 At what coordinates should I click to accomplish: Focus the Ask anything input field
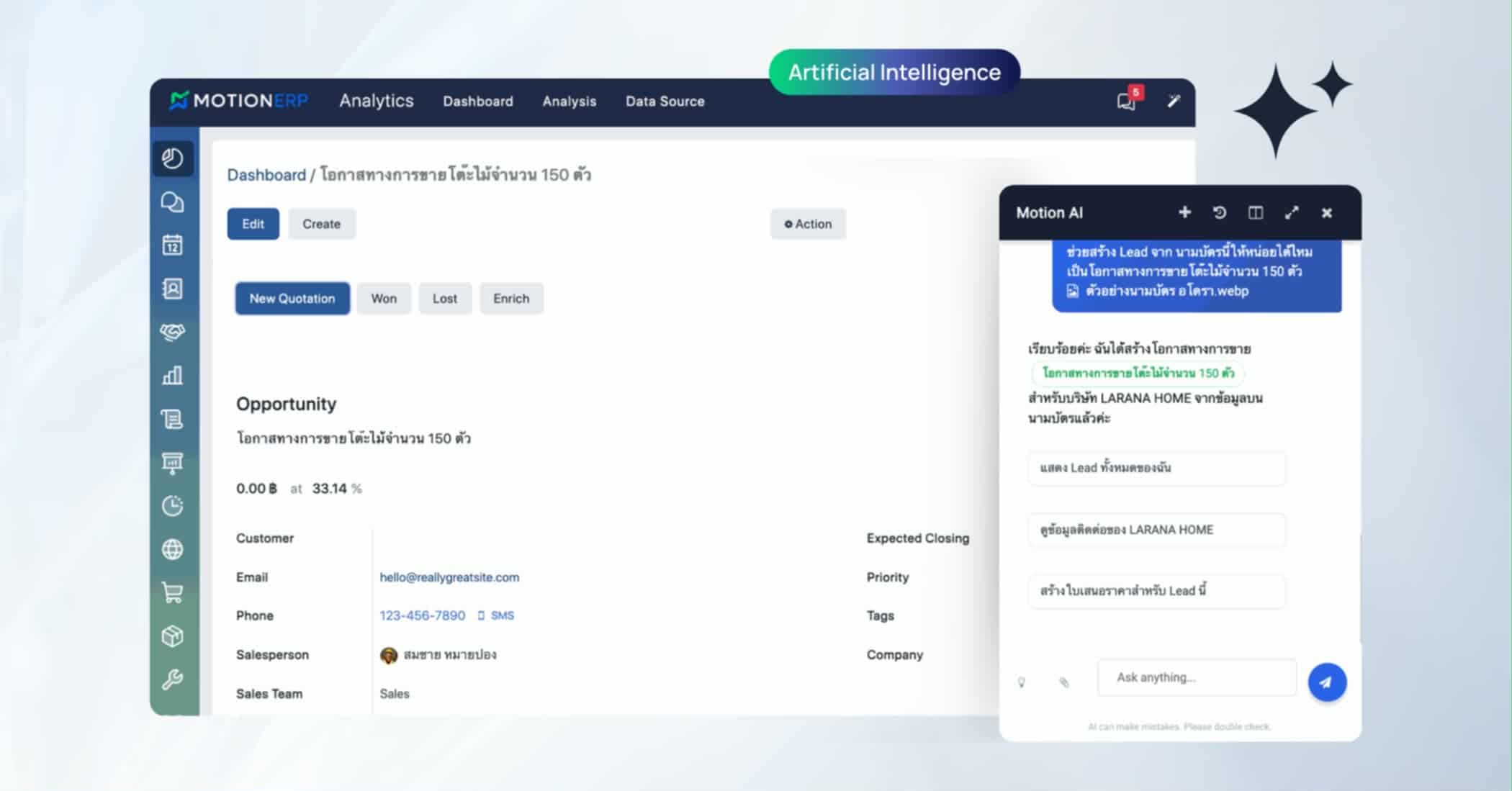1197,677
